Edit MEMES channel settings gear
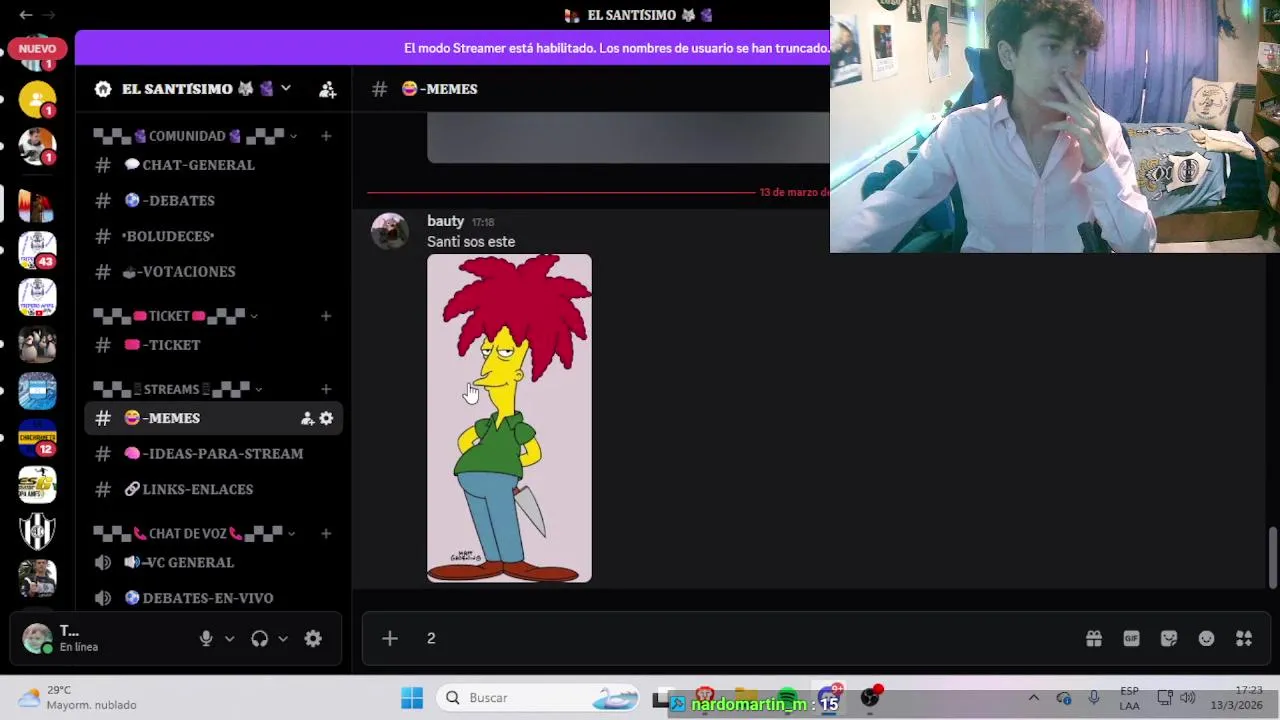The image size is (1280, 720). (x=326, y=418)
